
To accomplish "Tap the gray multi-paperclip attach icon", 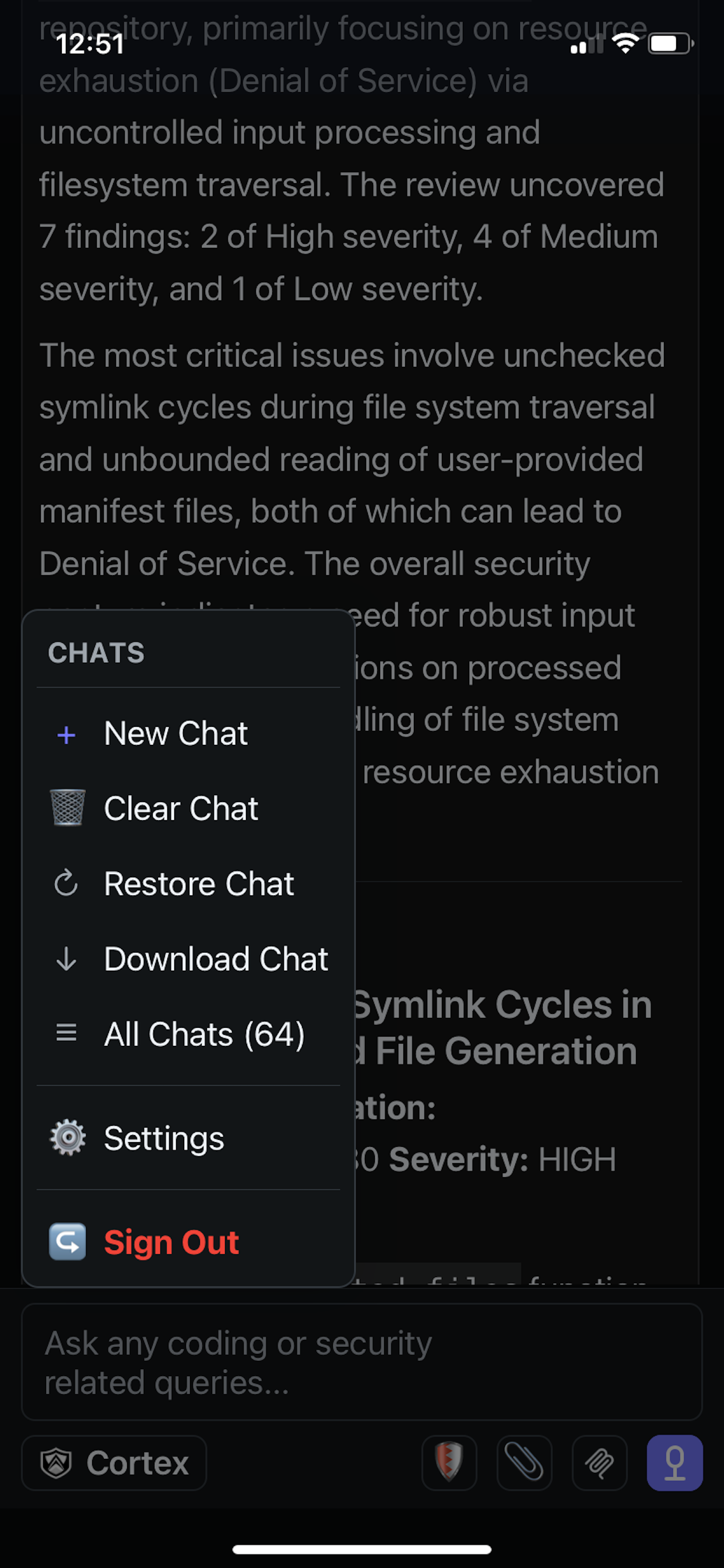I will (x=599, y=1462).
